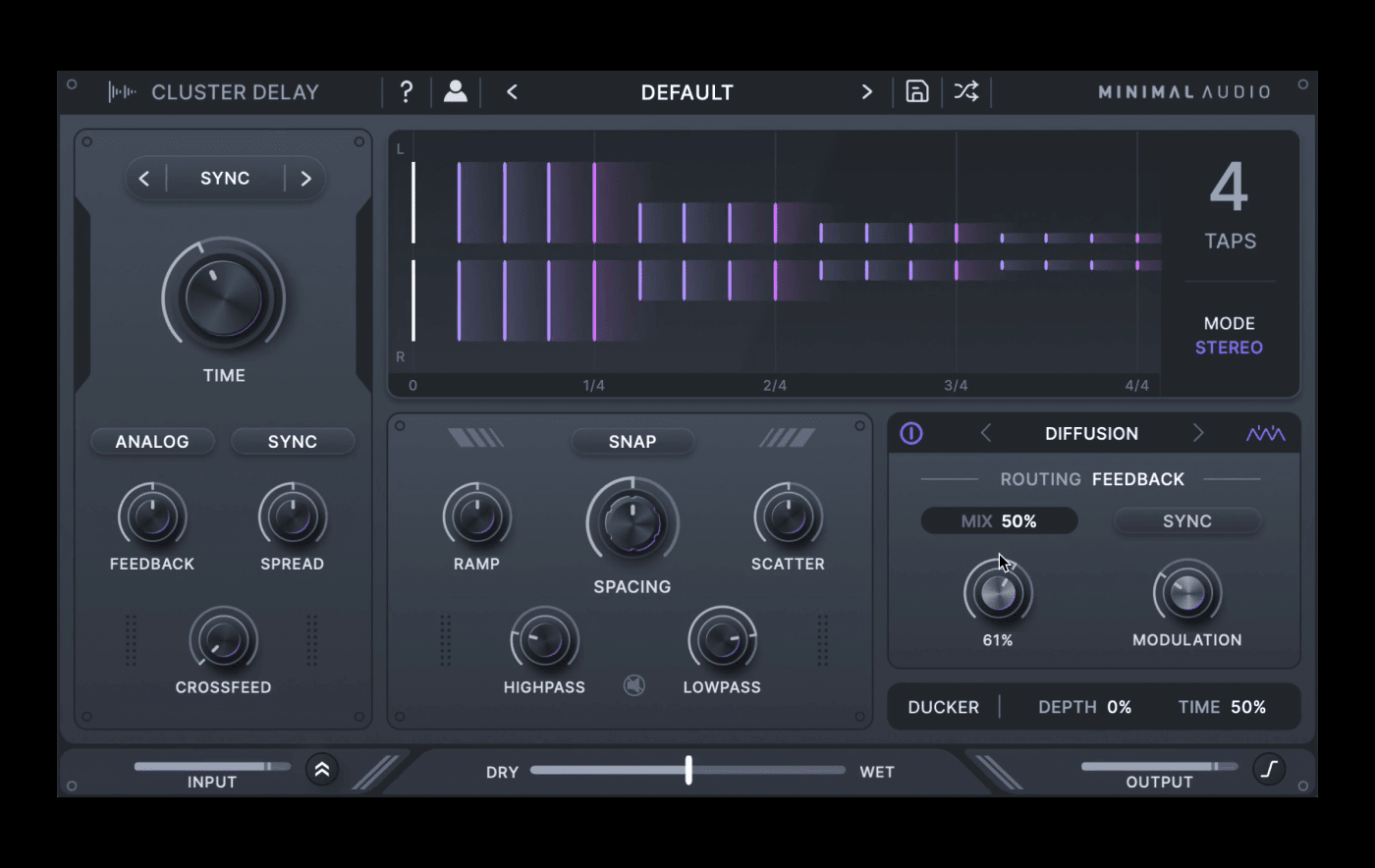Go to the next preset arrow

tap(866, 92)
